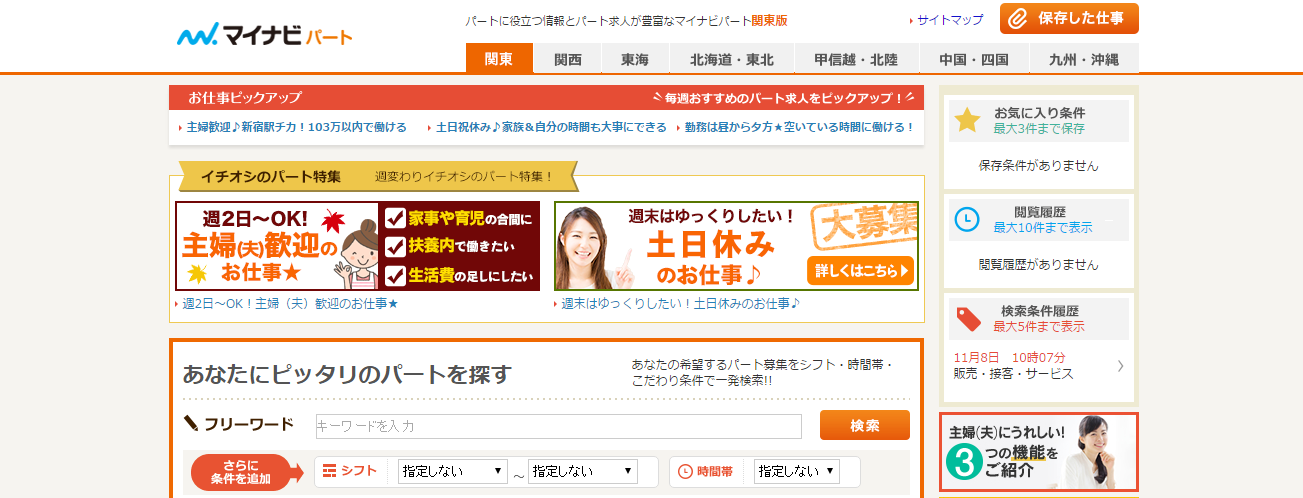The height and width of the screenshot is (498, 1303).
Task: Click the さらに条件を追加 button
Action: coord(241,472)
